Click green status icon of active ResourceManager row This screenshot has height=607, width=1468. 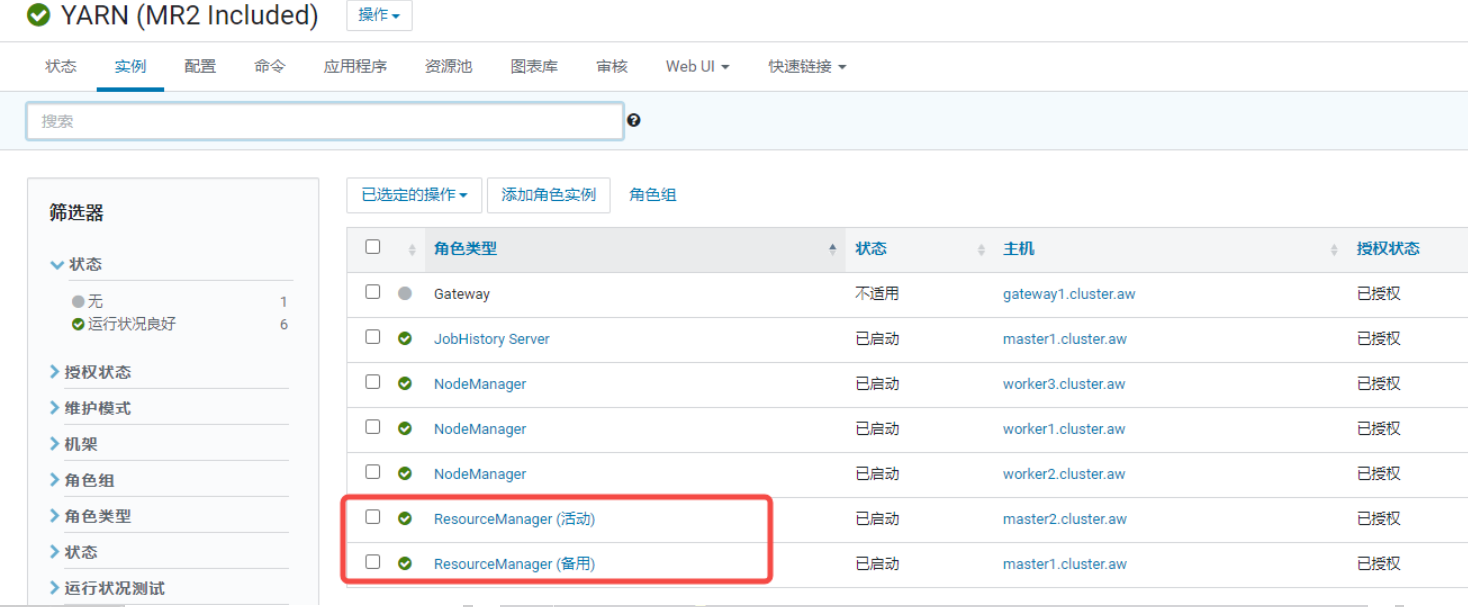(x=405, y=519)
